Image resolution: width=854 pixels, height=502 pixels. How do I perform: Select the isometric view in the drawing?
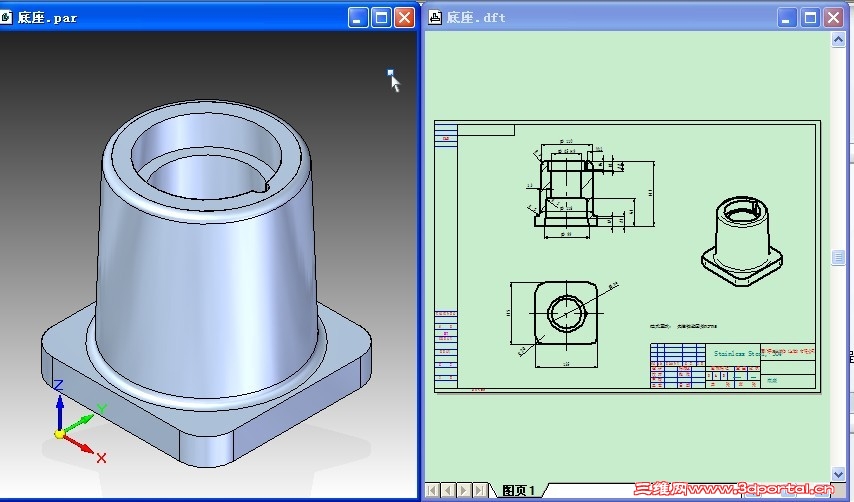742,241
